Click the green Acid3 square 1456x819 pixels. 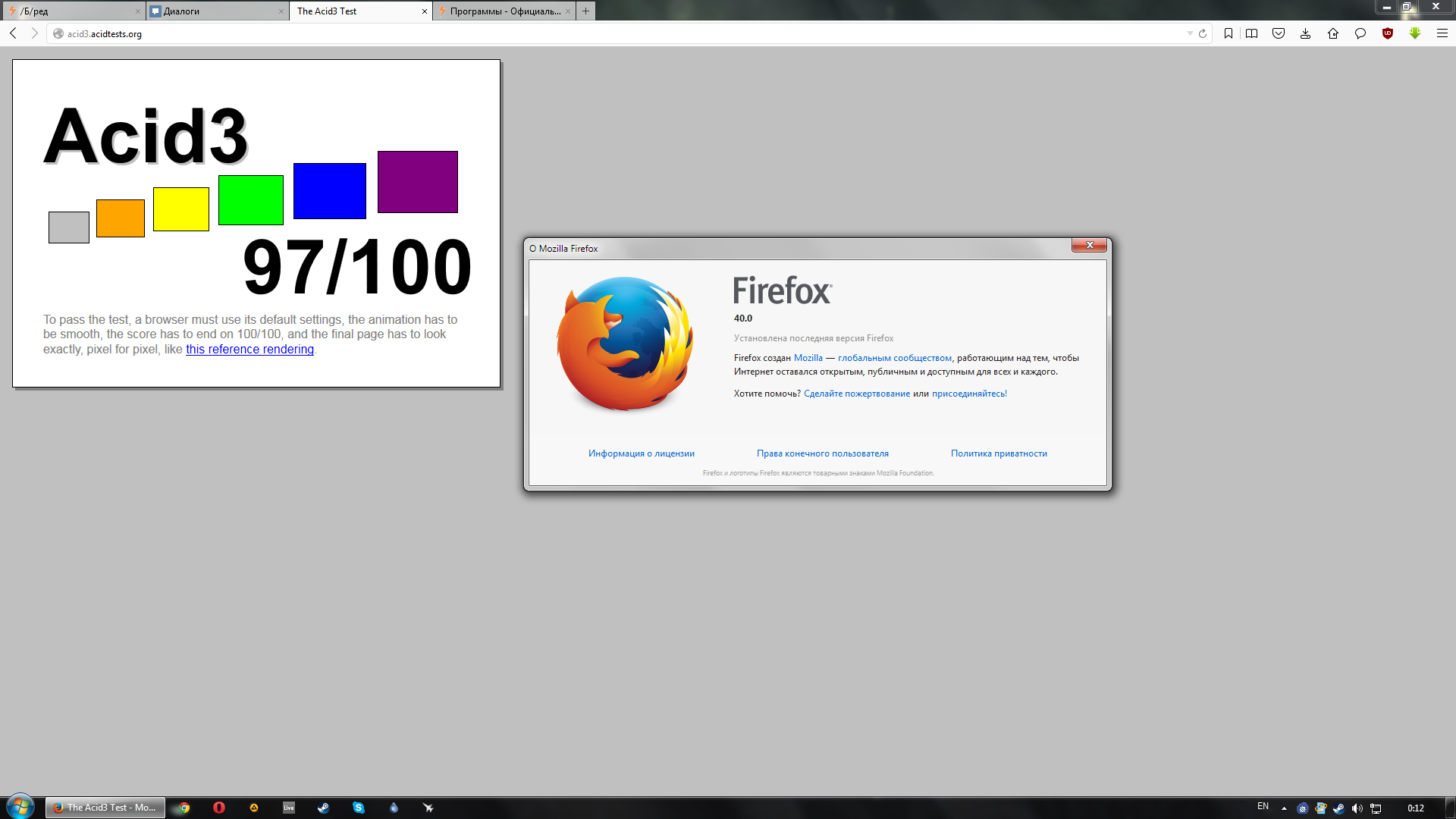(x=251, y=200)
